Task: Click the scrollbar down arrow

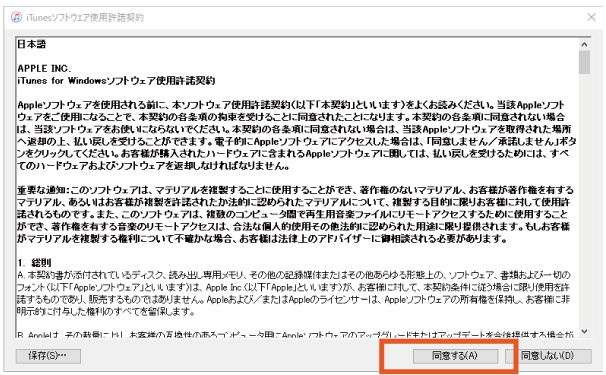Action: tap(584, 331)
